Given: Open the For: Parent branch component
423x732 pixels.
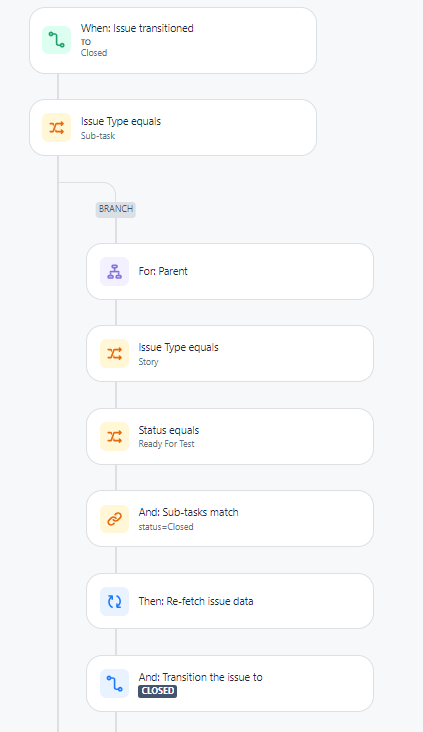Looking at the screenshot, I should point(230,271).
